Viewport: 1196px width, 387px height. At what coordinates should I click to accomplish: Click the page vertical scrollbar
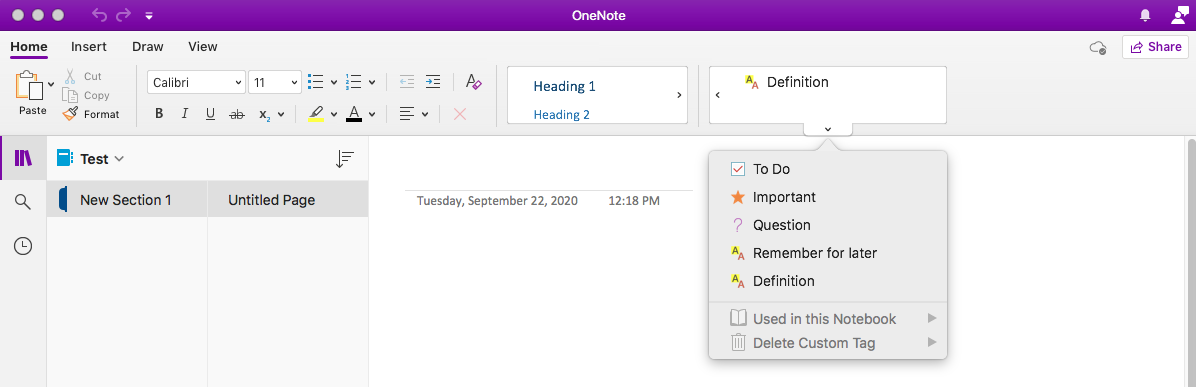pyautogui.click(x=1191, y=262)
